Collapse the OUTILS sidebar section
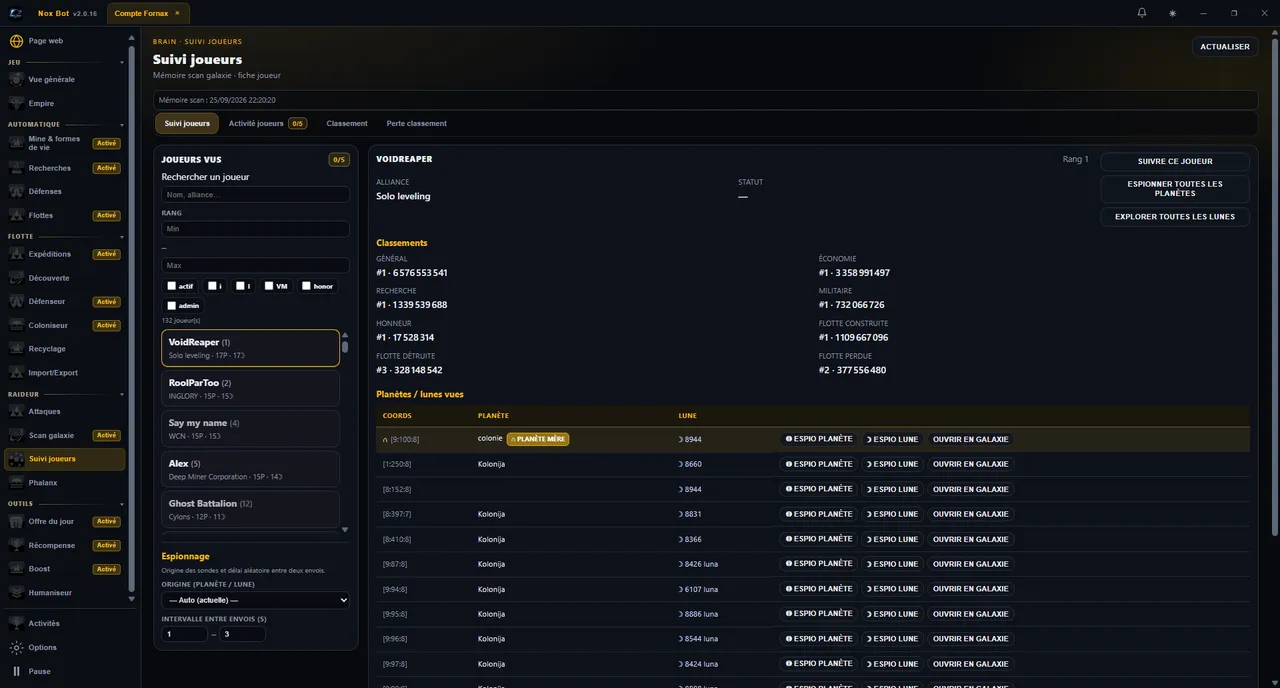This screenshot has height=688, width=1280. point(122,504)
